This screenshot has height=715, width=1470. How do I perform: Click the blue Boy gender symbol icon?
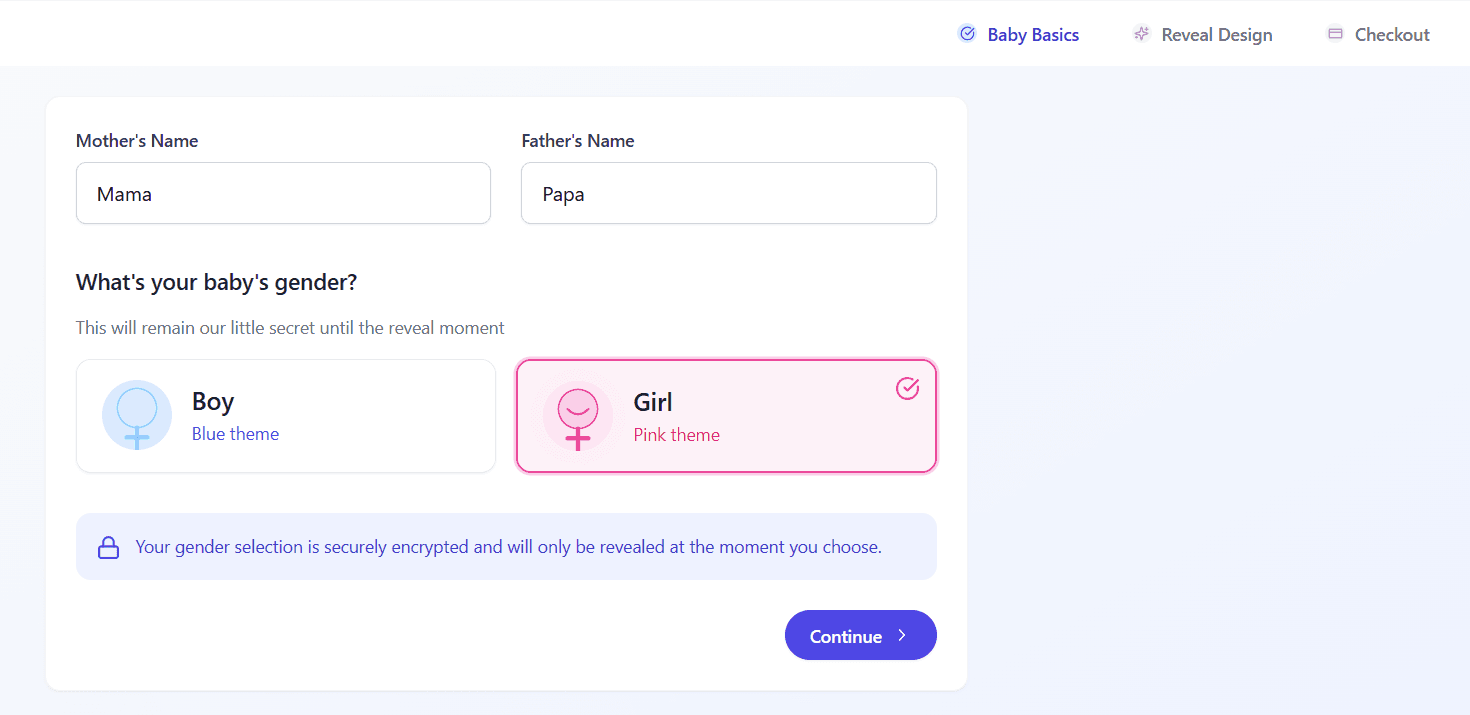click(x=137, y=415)
